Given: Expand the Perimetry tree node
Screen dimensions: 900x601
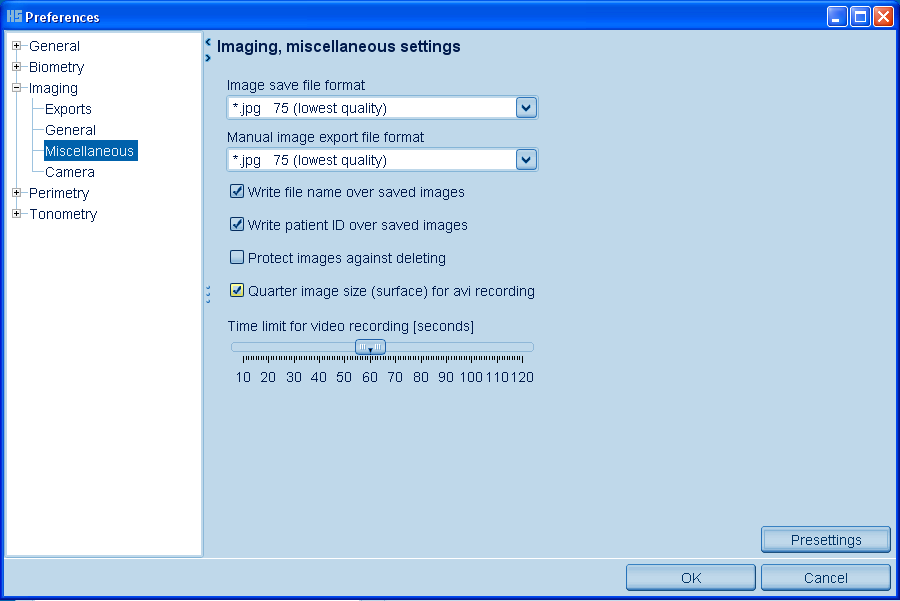Looking at the screenshot, I should pyautogui.click(x=17, y=193).
